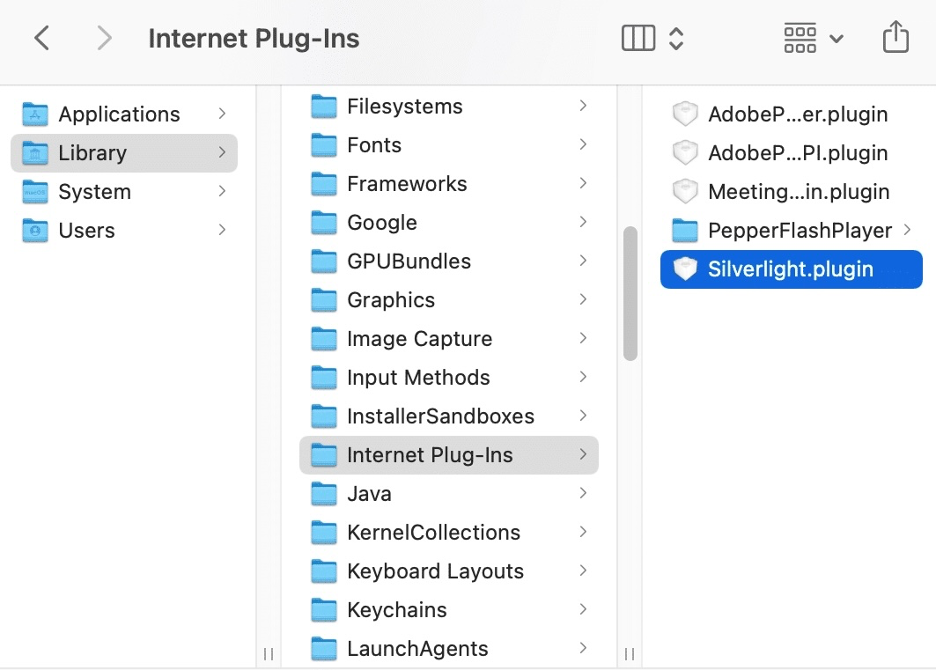The width and height of the screenshot is (936, 670).
Task: Go forward with the right arrow button
Action: tap(104, 38)
